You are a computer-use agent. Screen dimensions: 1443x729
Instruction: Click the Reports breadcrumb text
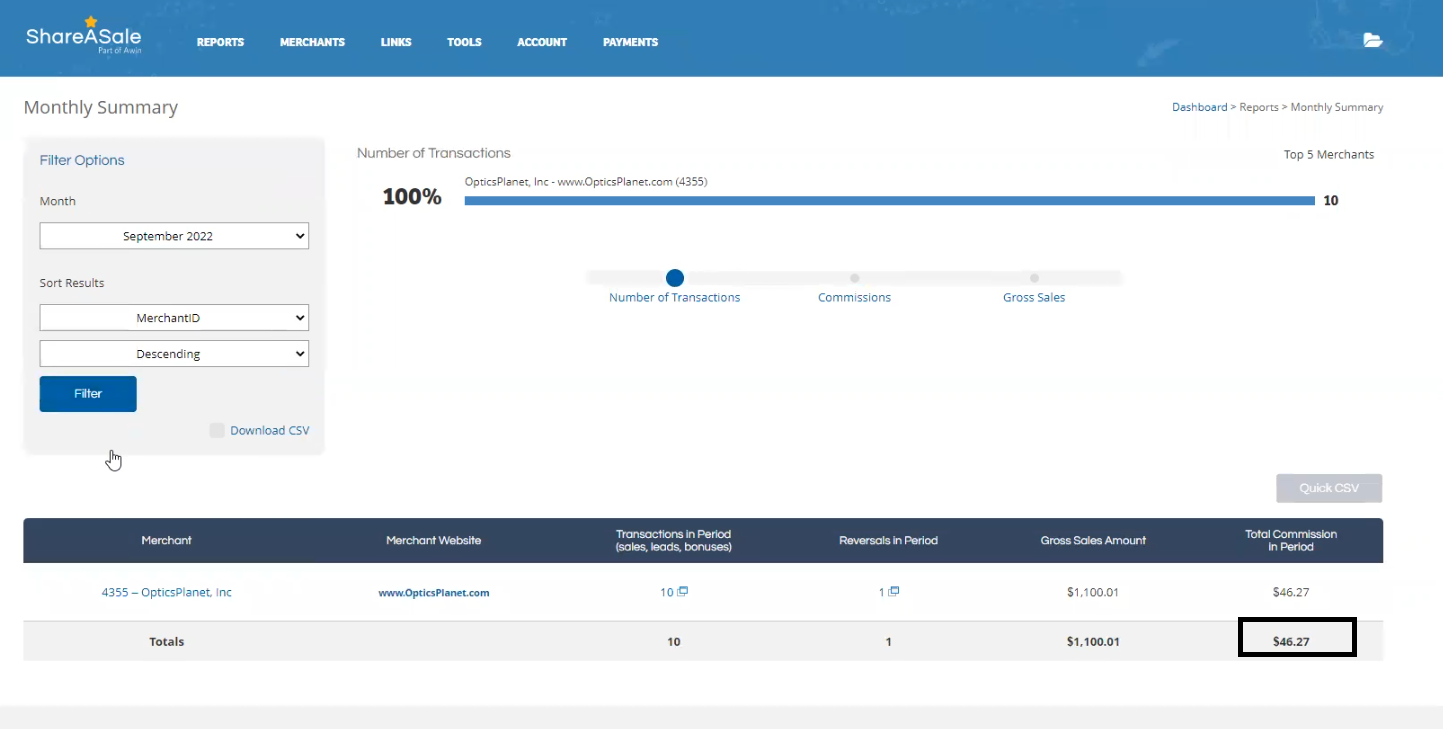1259,107
